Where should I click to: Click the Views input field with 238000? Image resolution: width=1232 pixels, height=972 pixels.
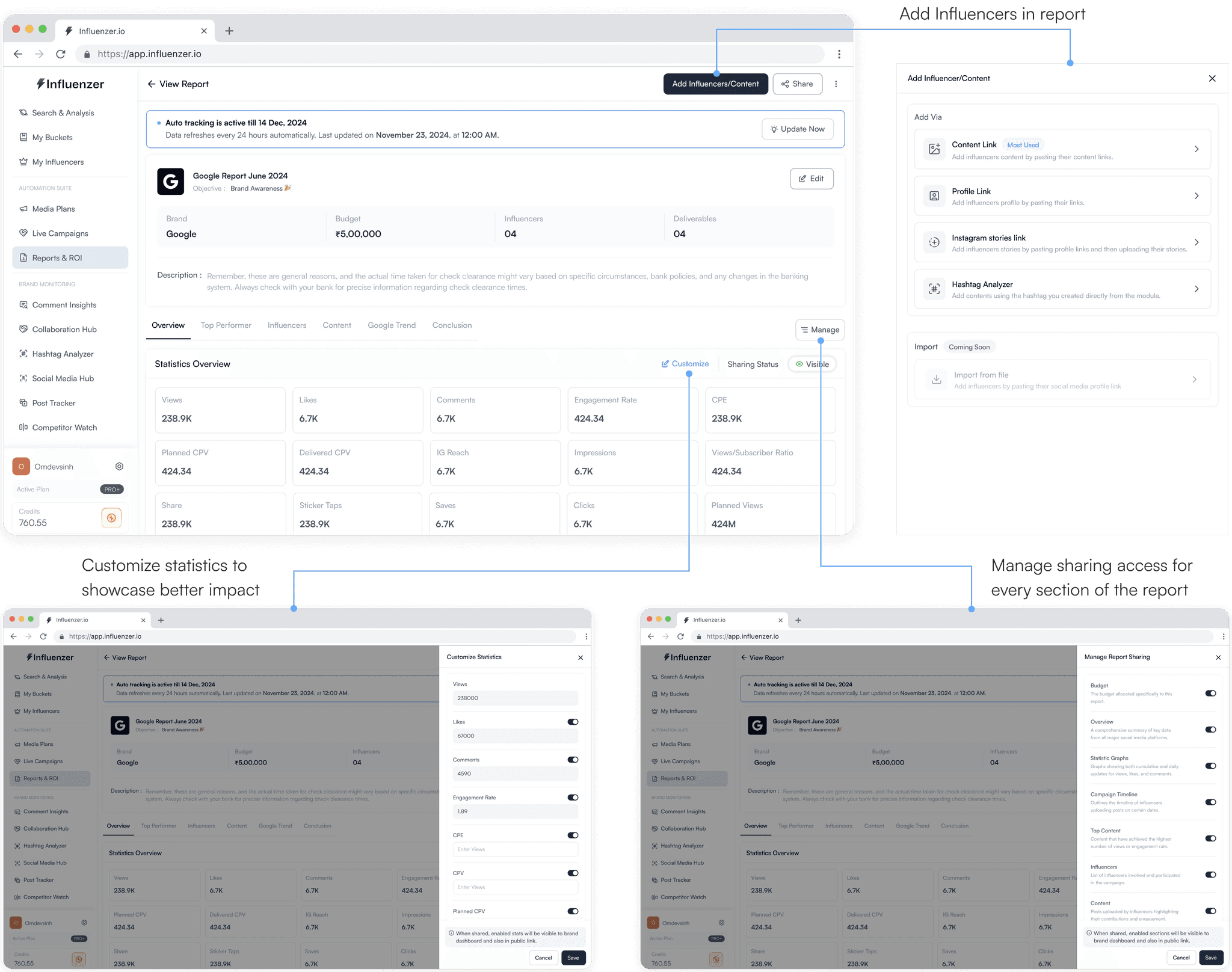[514, 698]
